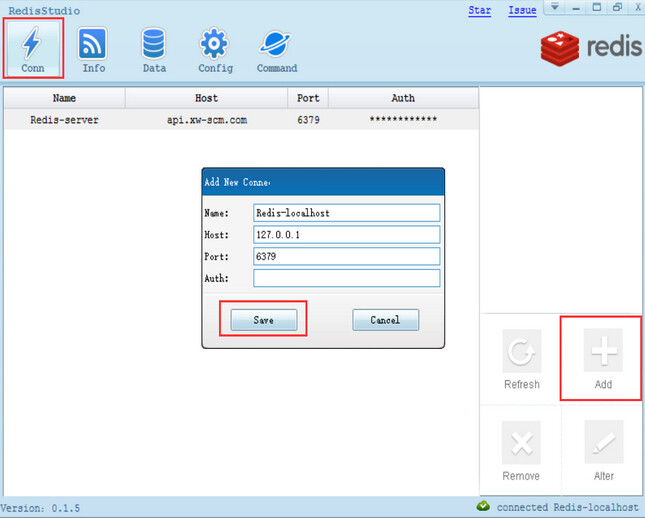This screenshot has width=645, height=518.
Task: Click the api.xw-scm.com host cell
Action: (x=207, y=120)
